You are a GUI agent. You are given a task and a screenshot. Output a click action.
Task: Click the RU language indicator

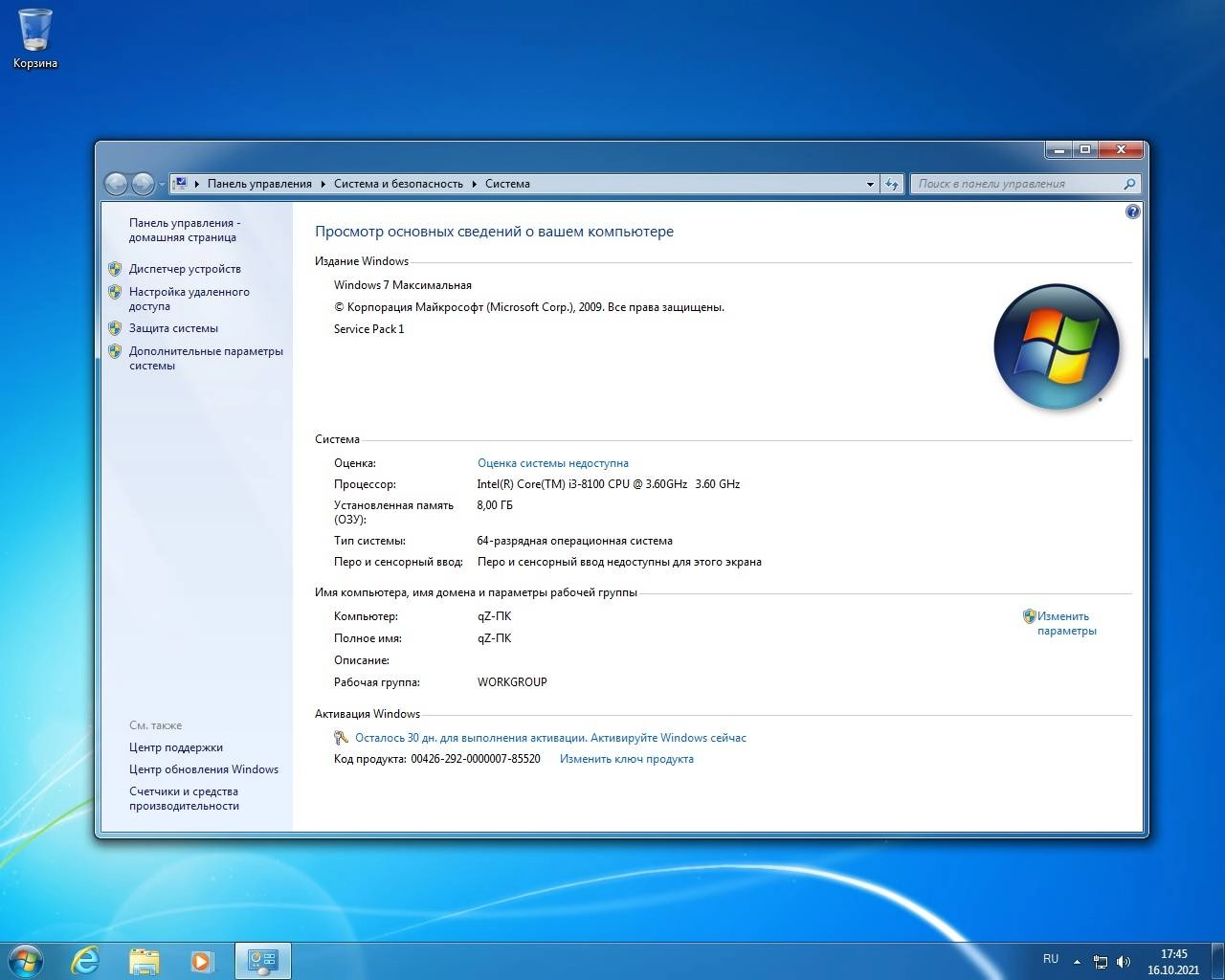point(1051,959)
